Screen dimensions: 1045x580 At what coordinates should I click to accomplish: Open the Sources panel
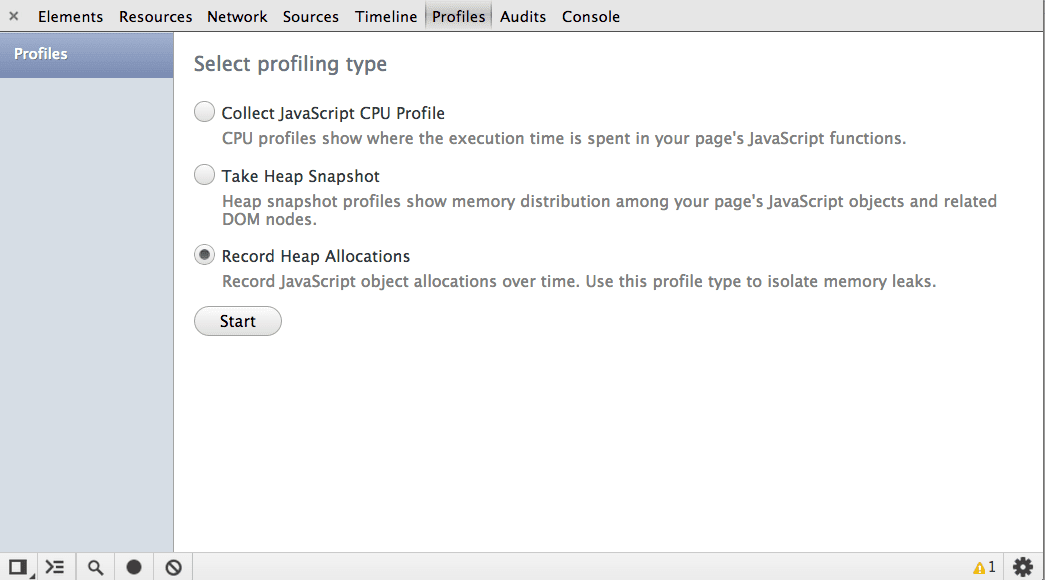[310, 16]
